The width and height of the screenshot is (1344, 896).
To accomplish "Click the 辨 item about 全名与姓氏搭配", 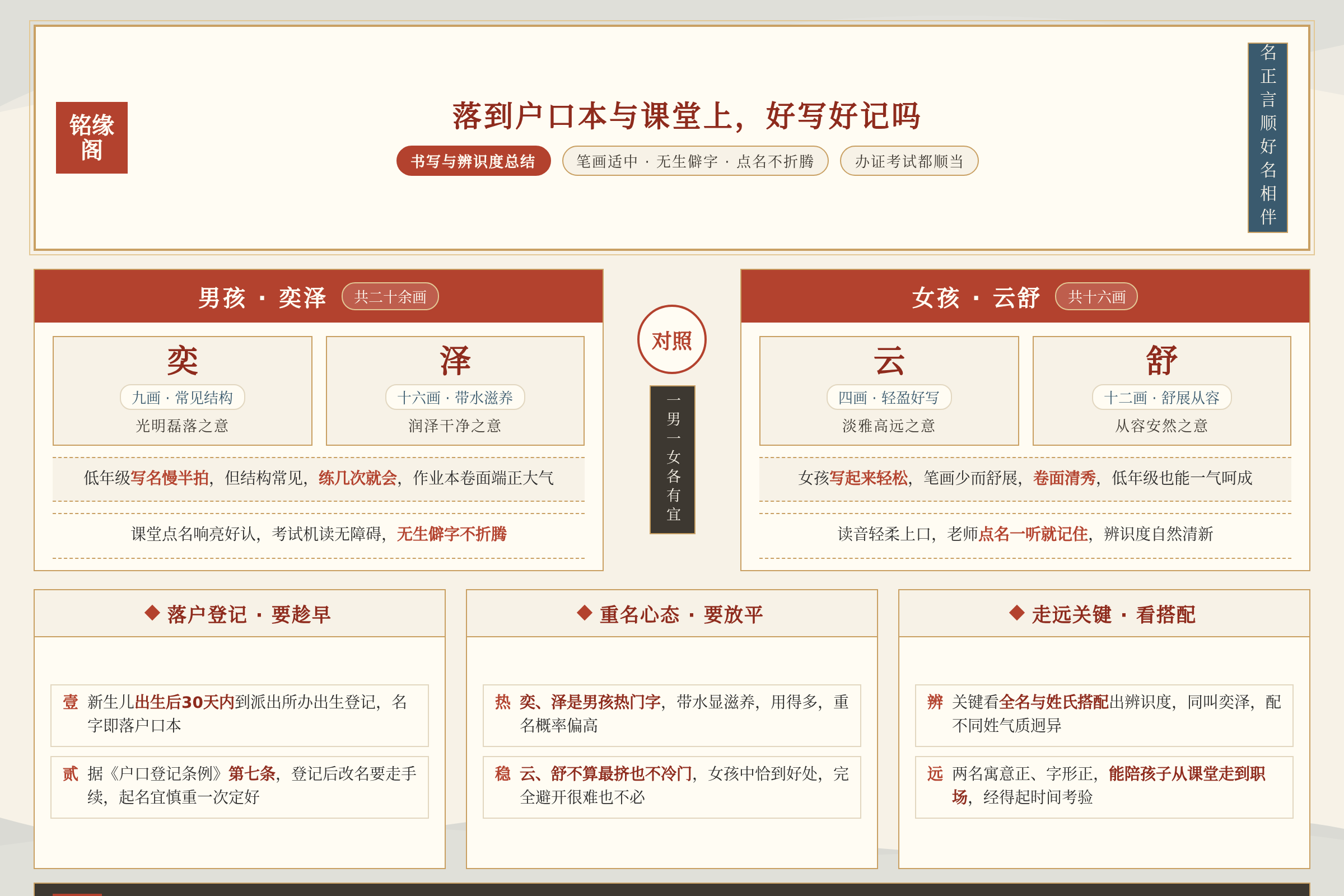I will tap(1104, 716).
